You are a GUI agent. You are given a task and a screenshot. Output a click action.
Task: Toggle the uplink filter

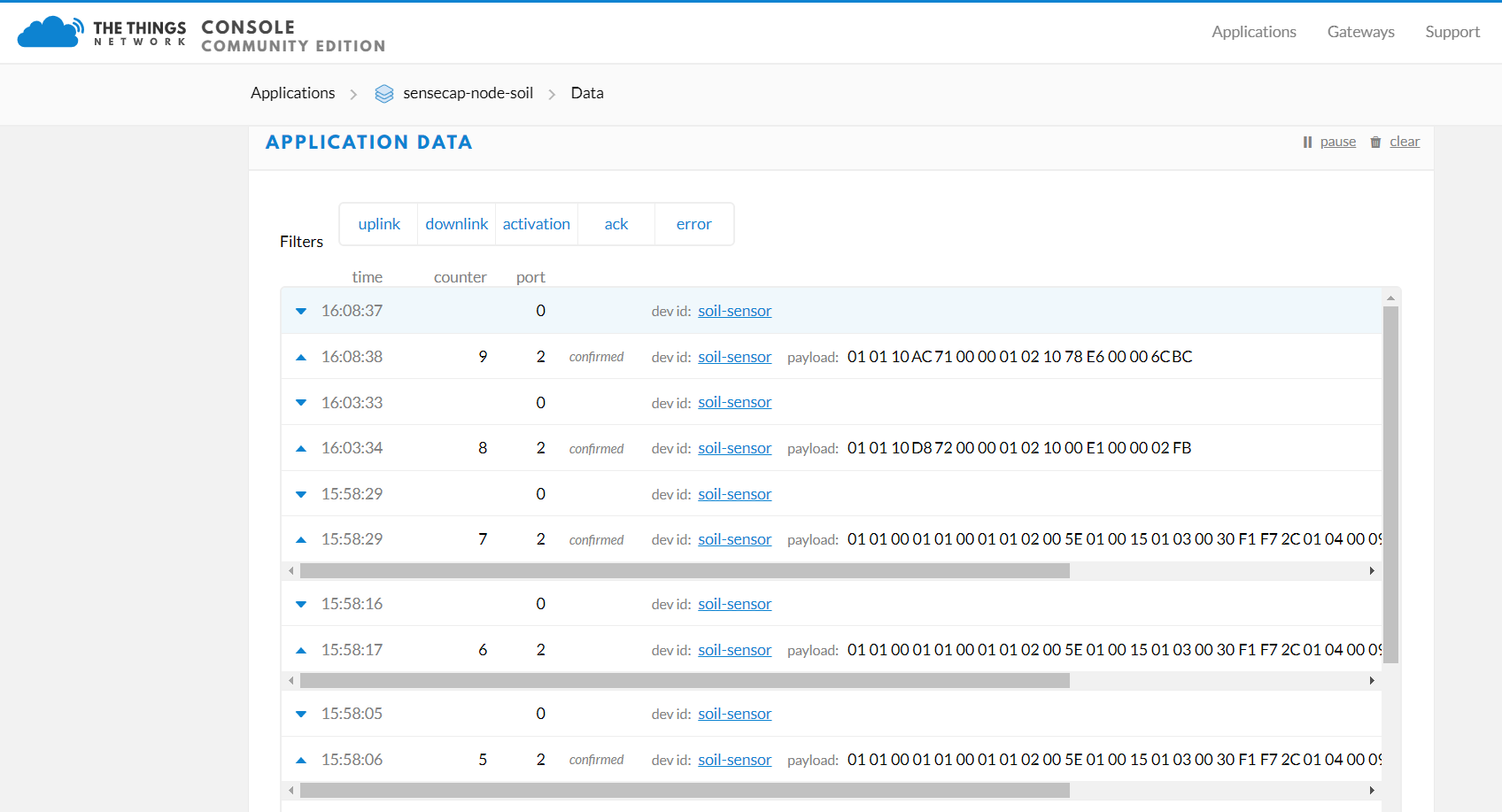[379, 224]
